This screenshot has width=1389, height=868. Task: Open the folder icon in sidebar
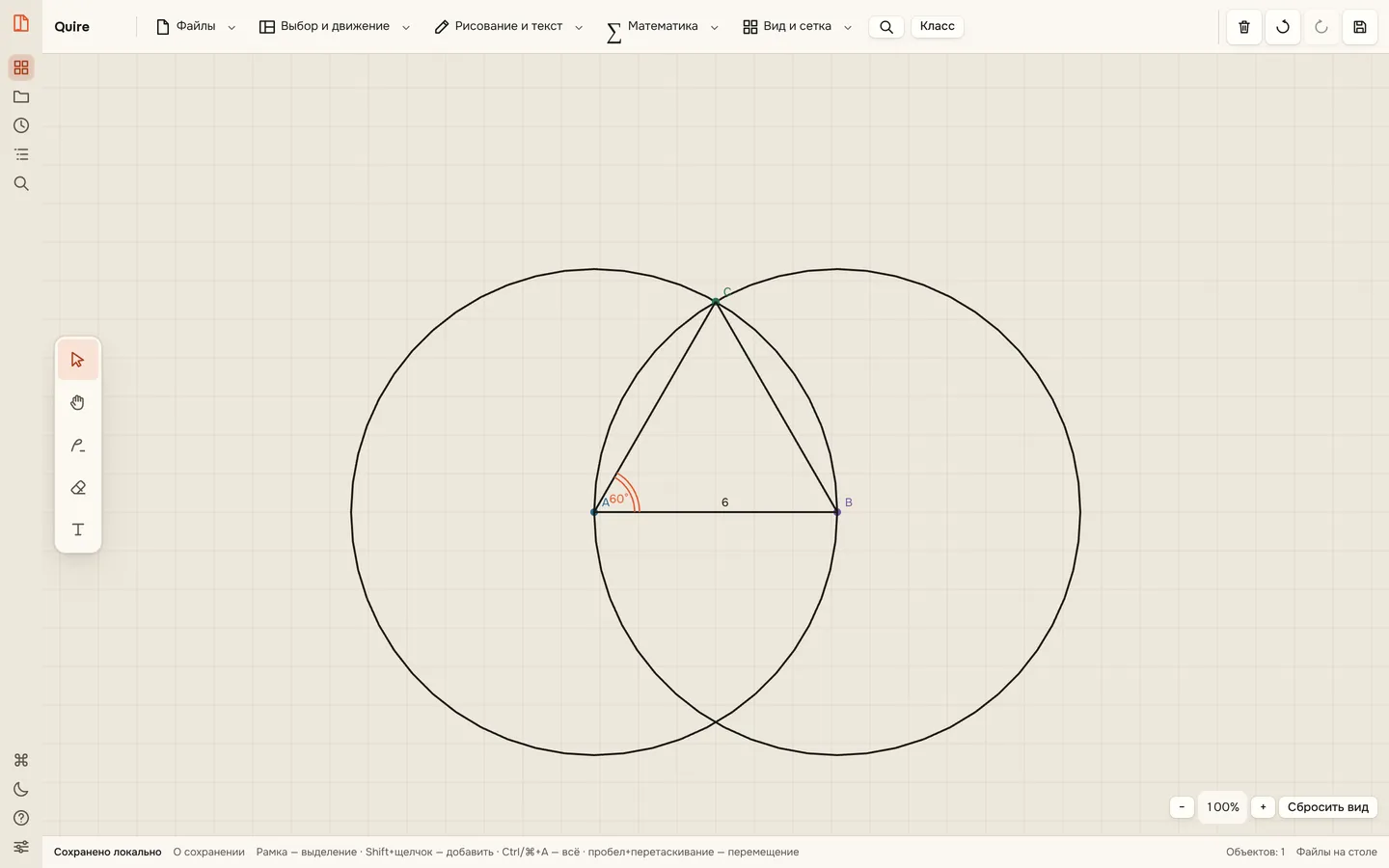(21, 96)
